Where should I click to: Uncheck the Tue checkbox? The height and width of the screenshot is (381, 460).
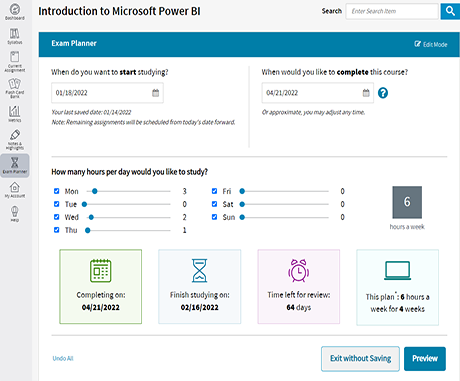tap(57, 204)
